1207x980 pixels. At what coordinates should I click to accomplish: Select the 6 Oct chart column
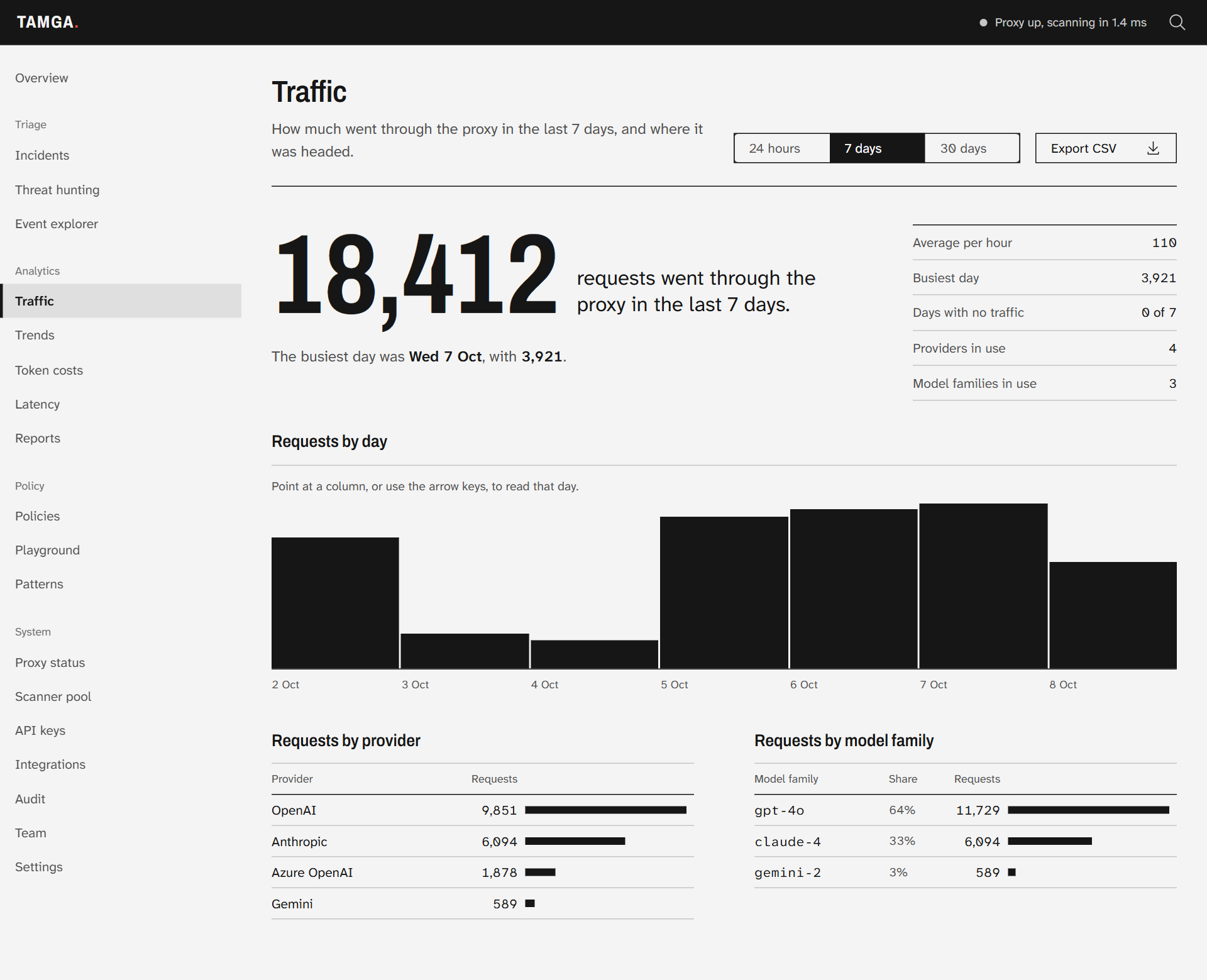click(x=854, y=588)
